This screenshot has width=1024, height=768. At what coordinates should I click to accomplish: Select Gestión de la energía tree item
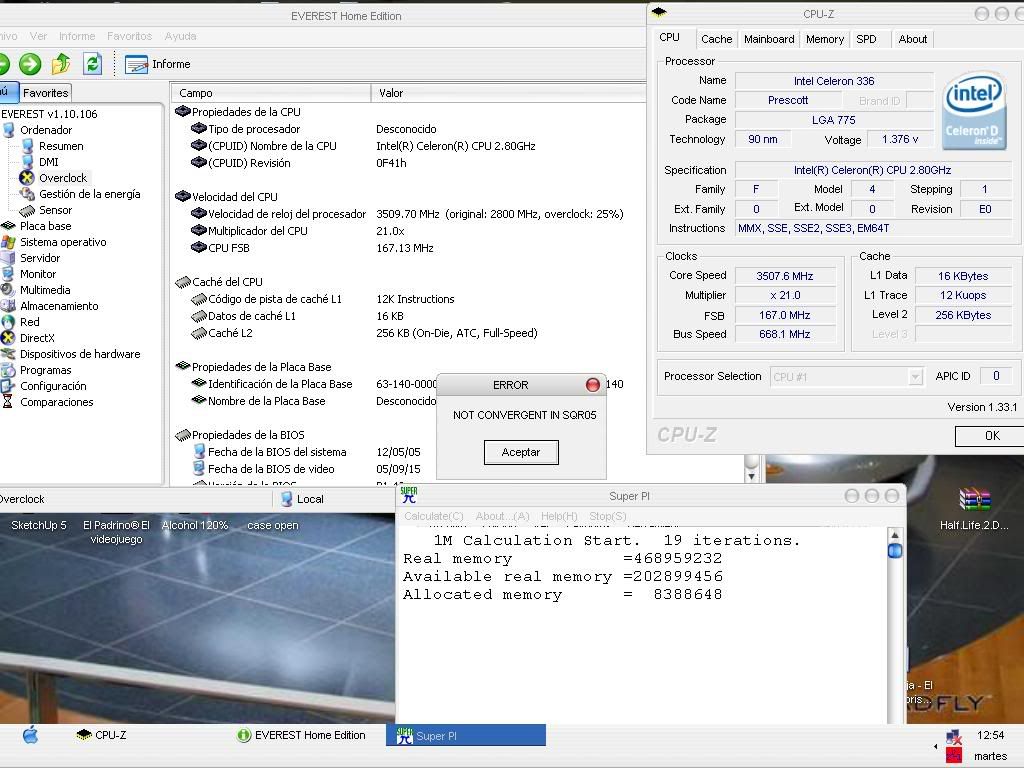[x=89, y=194]
